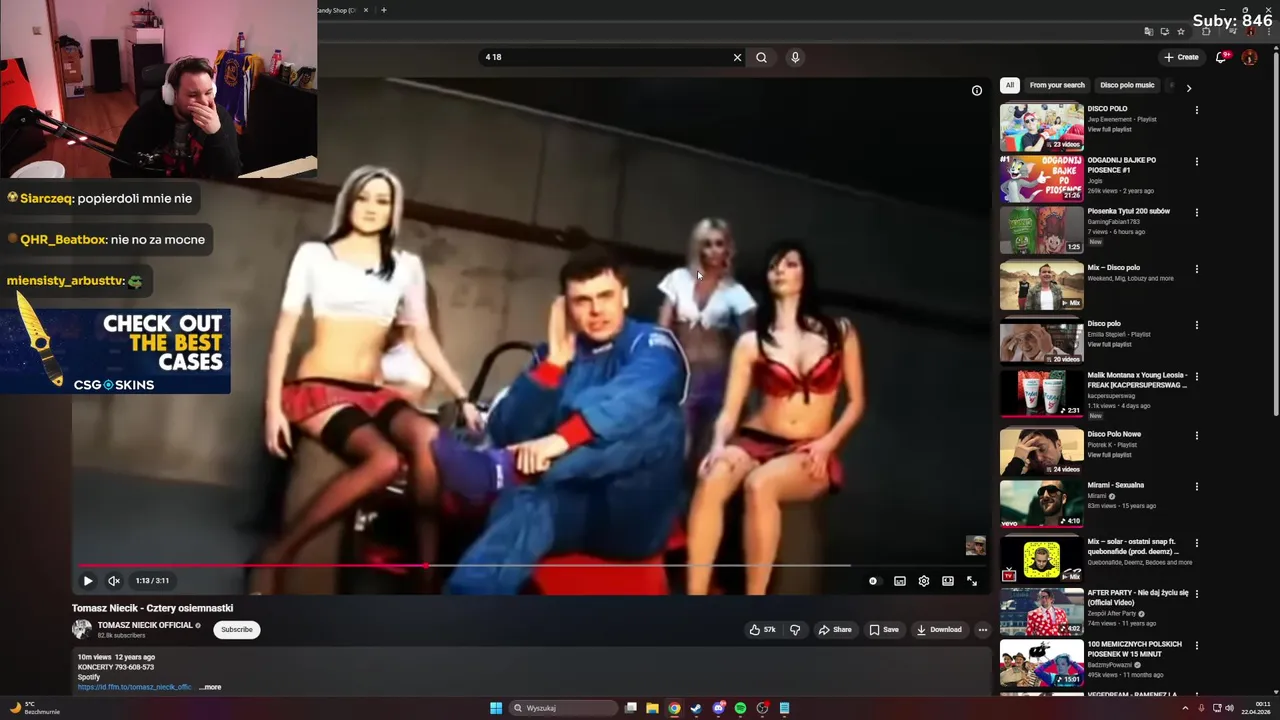
Task: Expand description with ...more
Action: point(210,687)
